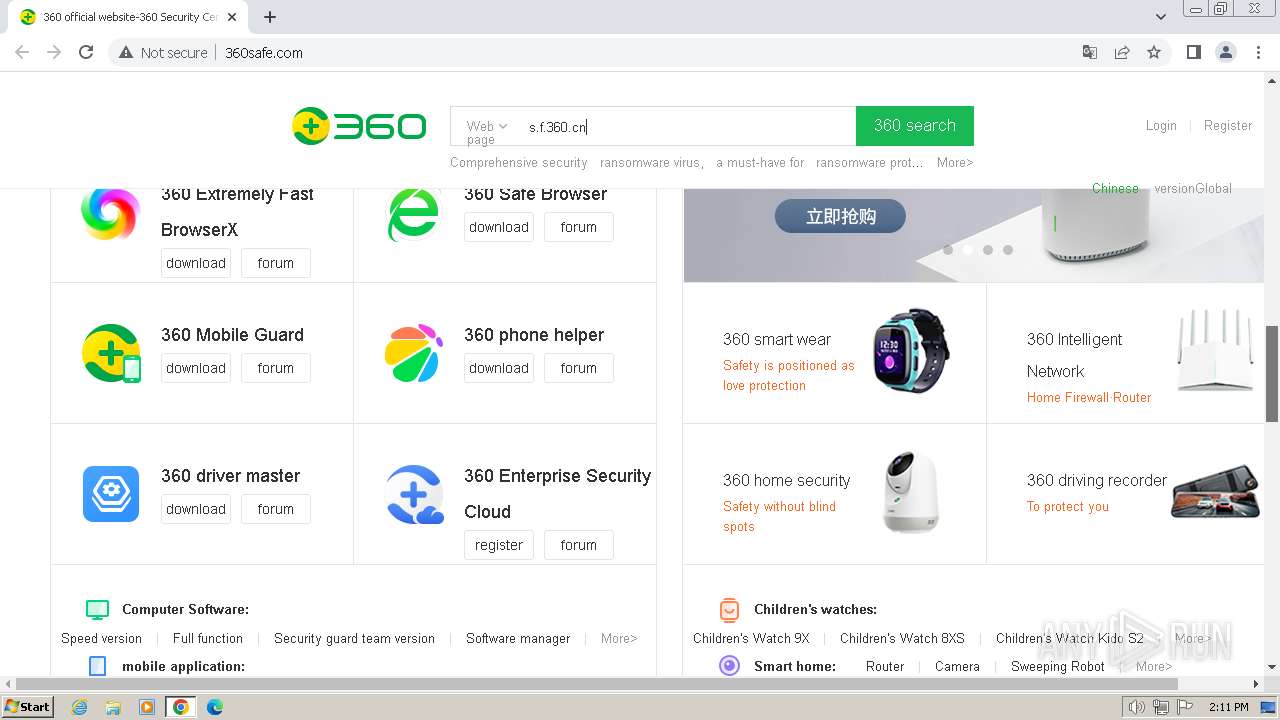
Task: Open the Software manager link
Action: [518, 638]
